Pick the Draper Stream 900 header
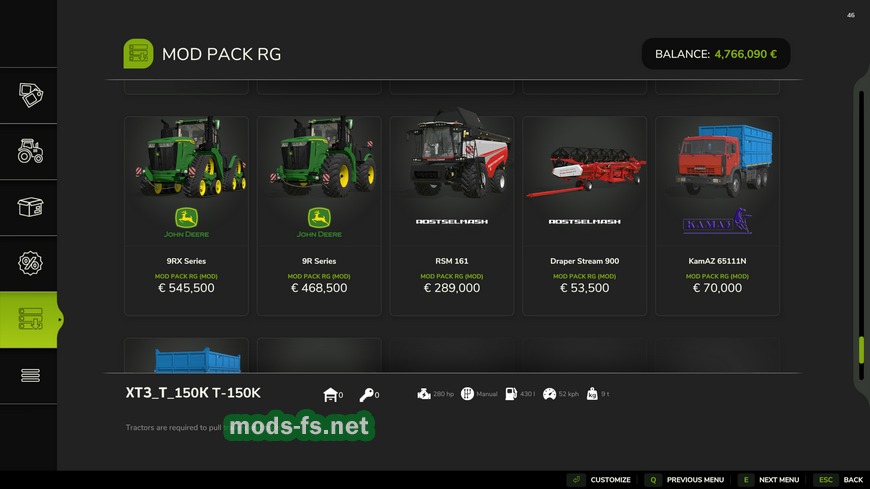Screen dimensions: 870x489 (x=584, y=216)
